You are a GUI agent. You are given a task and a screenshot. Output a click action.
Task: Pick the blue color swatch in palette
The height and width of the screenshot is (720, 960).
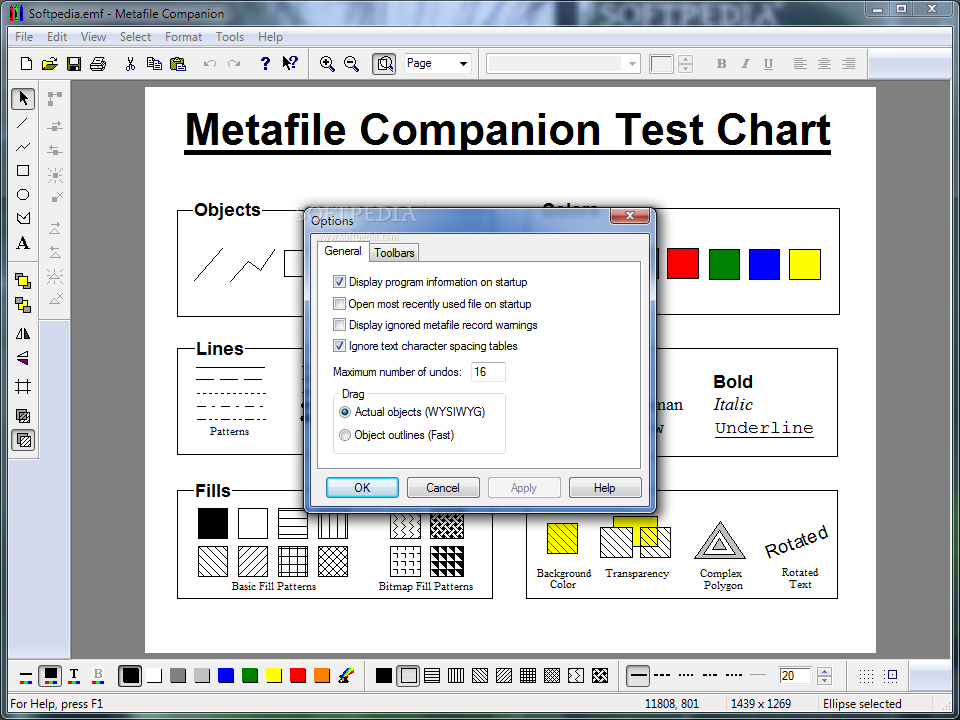(226, 675)
